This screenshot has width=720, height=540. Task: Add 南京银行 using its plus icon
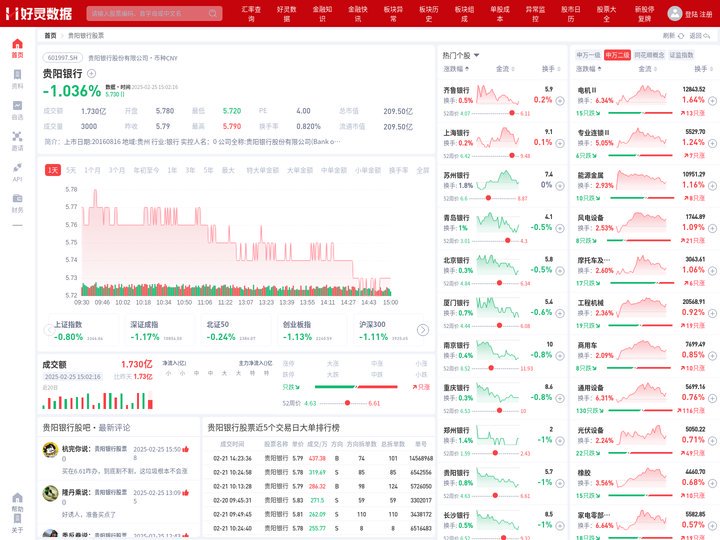click(560, 356)
